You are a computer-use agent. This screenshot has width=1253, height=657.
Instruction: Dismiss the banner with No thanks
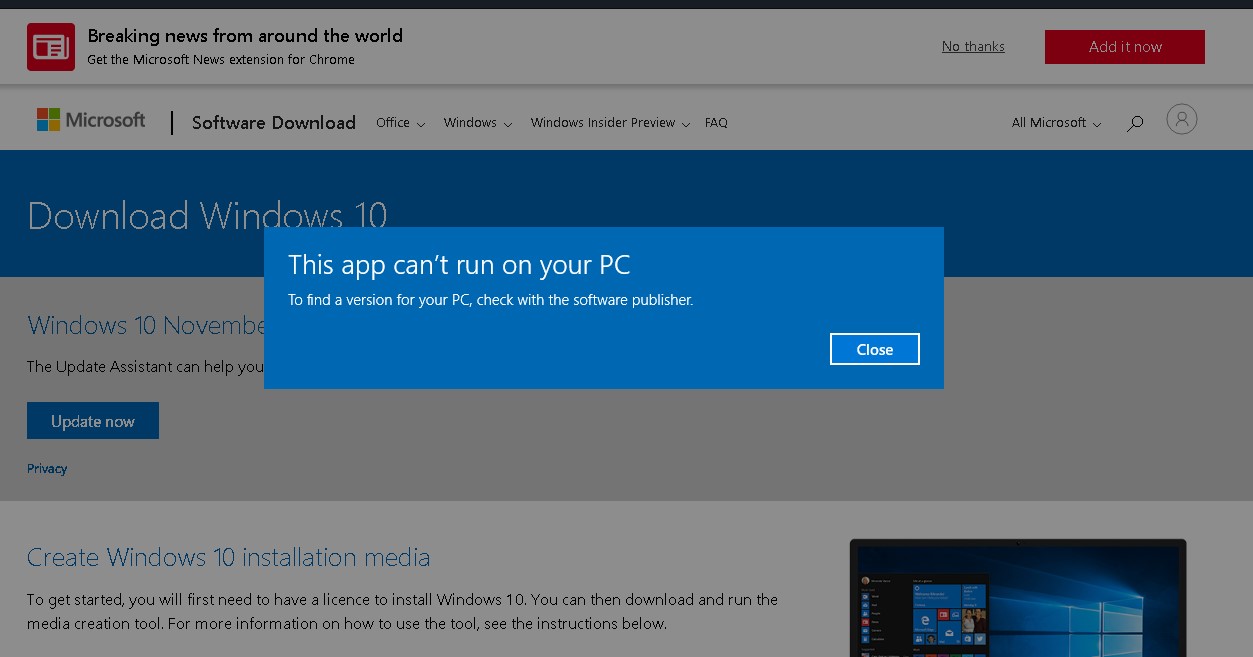pyautogui.click(x=973, y=47)
